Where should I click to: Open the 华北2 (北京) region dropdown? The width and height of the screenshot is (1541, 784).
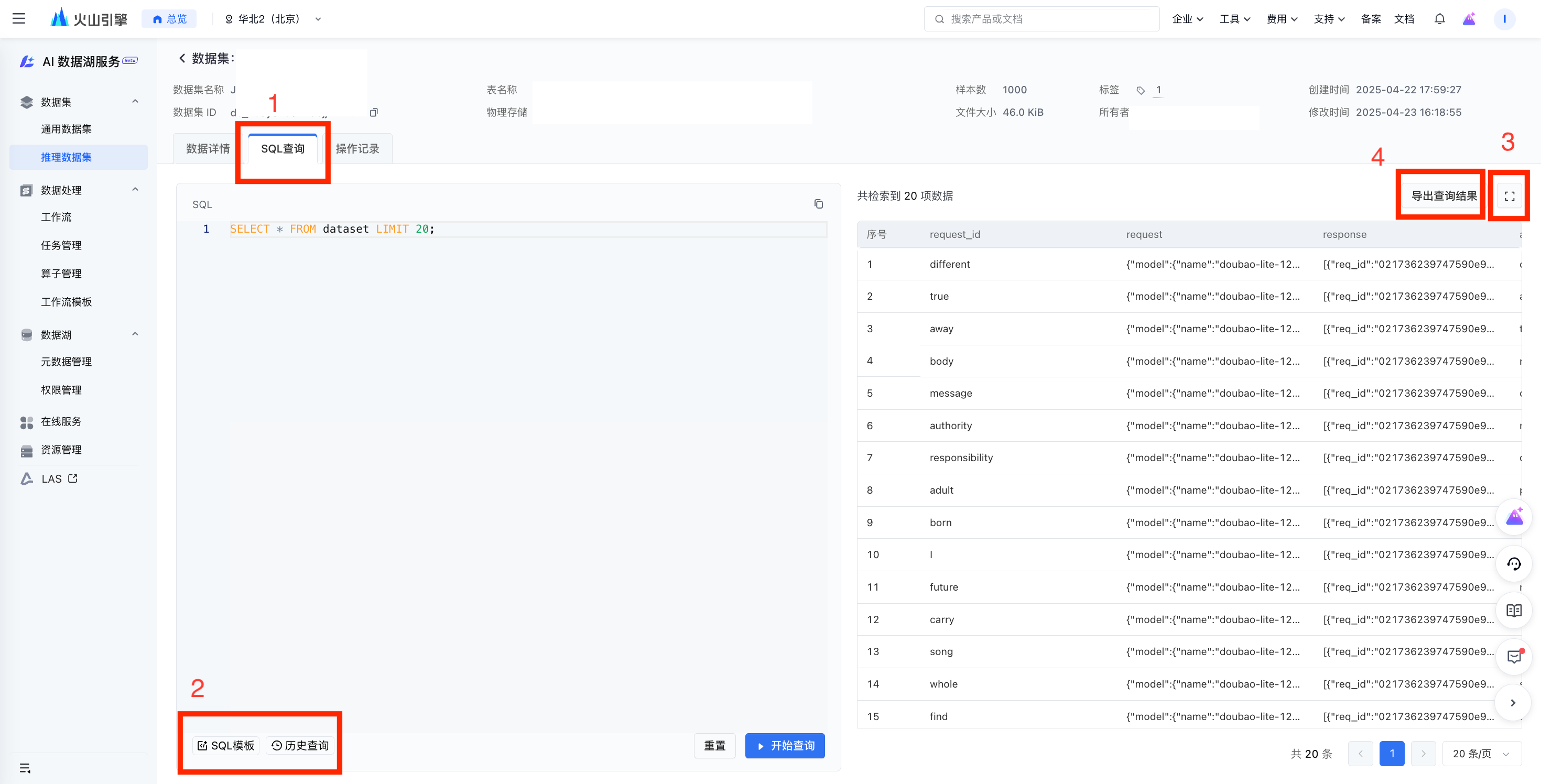click(x=273, y=18)
